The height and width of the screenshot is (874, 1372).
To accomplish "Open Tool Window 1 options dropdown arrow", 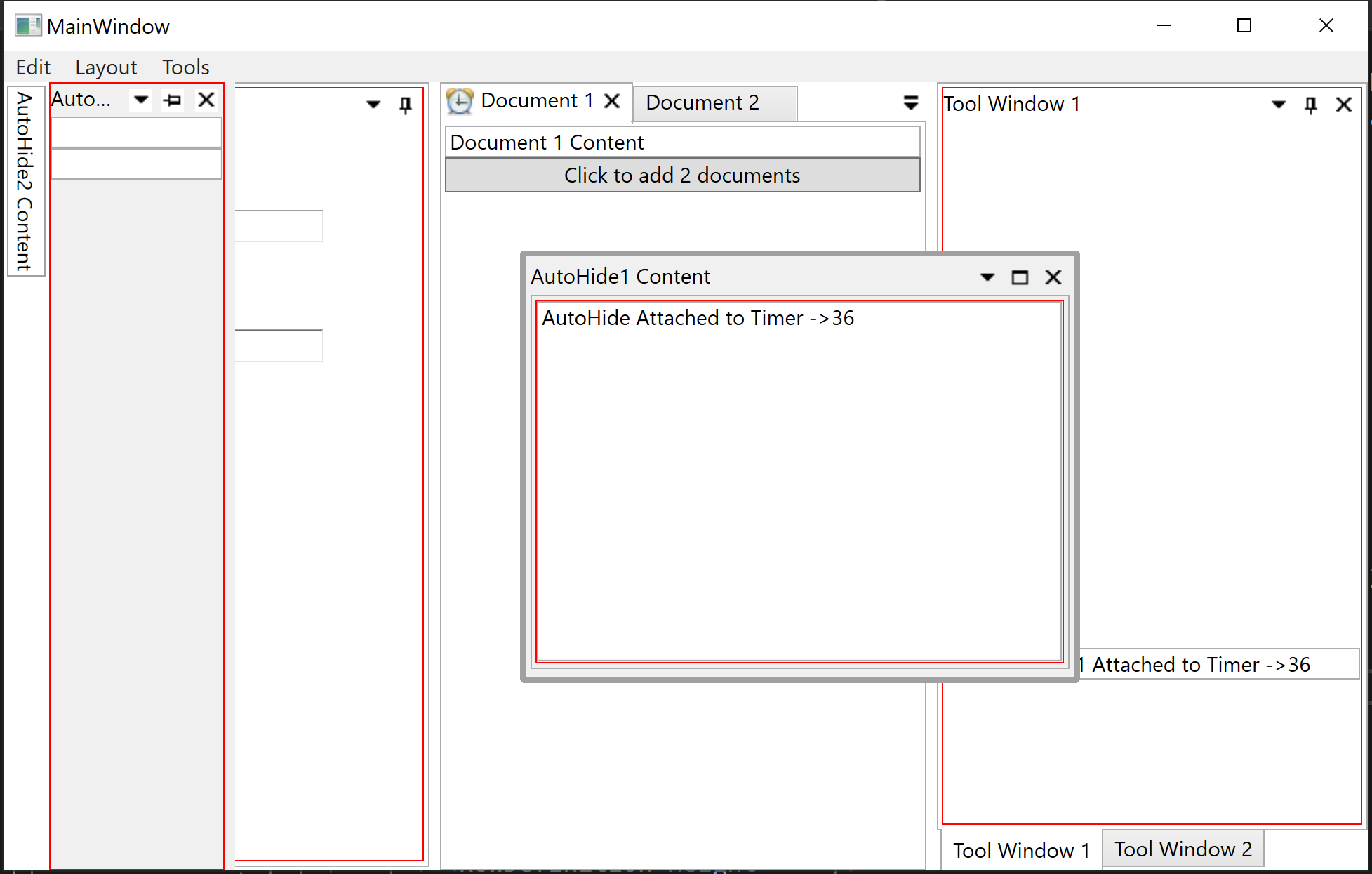I will [x=1278, y=105].
